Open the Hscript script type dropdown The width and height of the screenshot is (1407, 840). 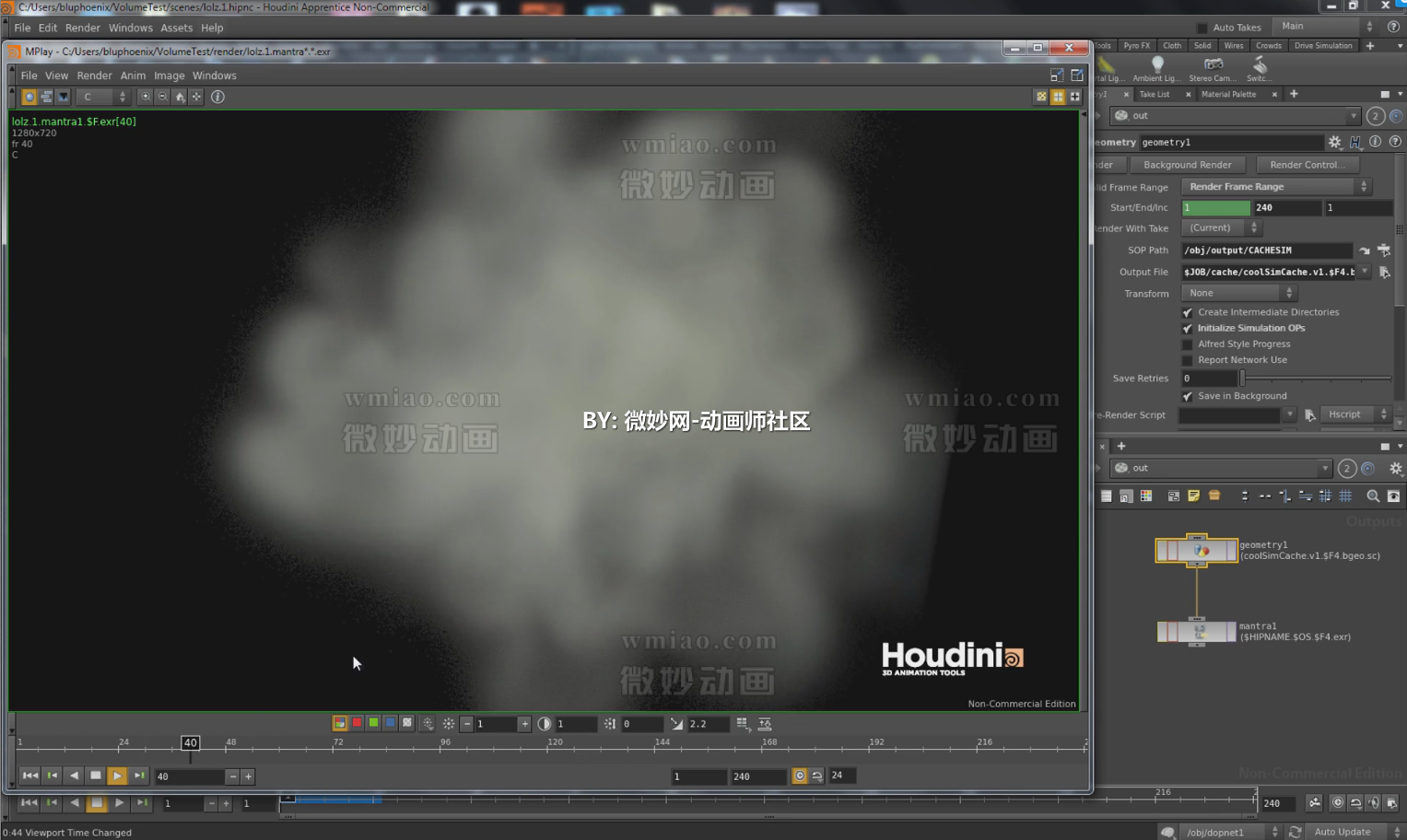[1354, 414]
